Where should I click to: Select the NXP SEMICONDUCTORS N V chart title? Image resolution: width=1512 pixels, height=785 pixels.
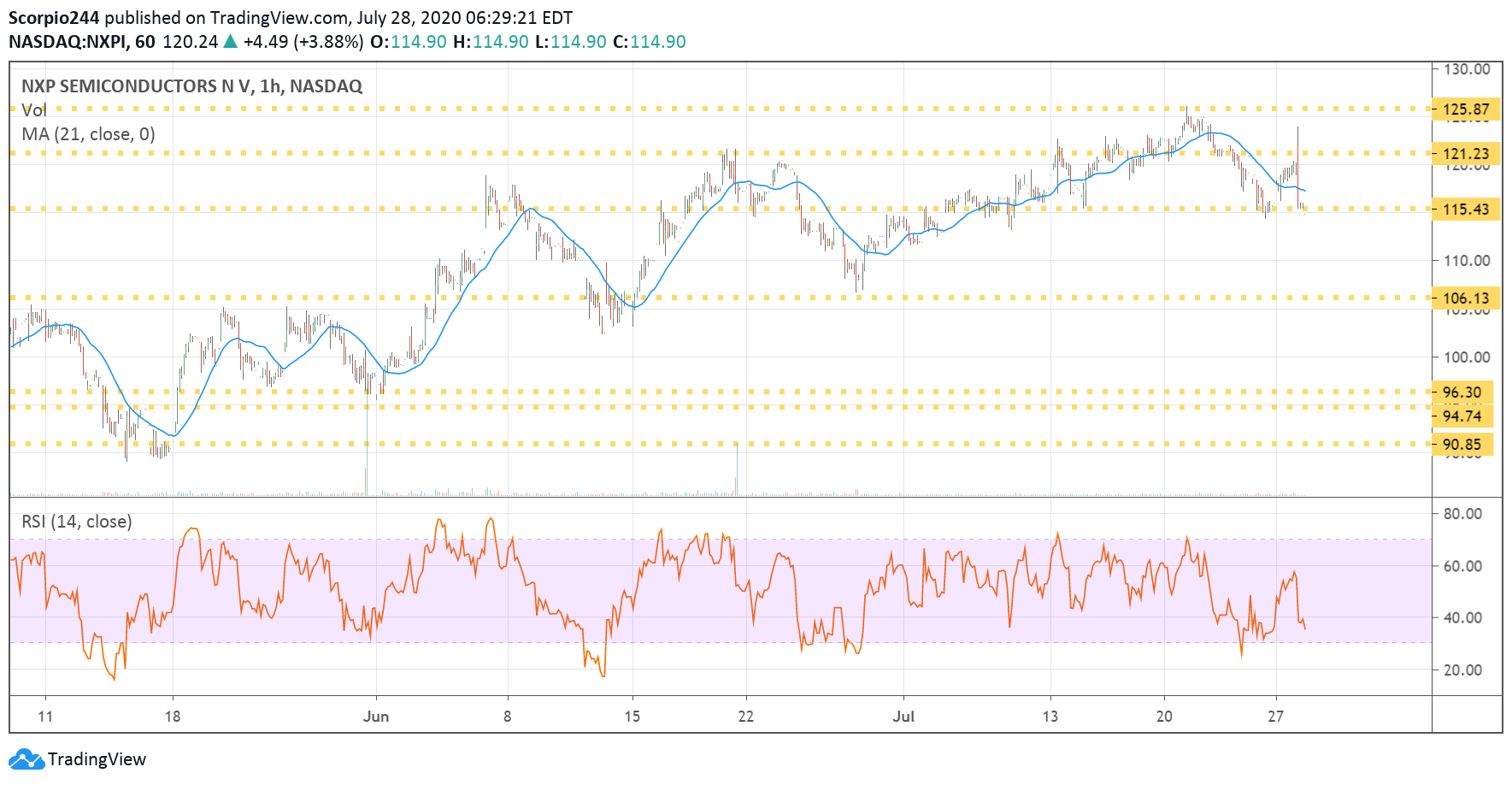pos(191,86)
